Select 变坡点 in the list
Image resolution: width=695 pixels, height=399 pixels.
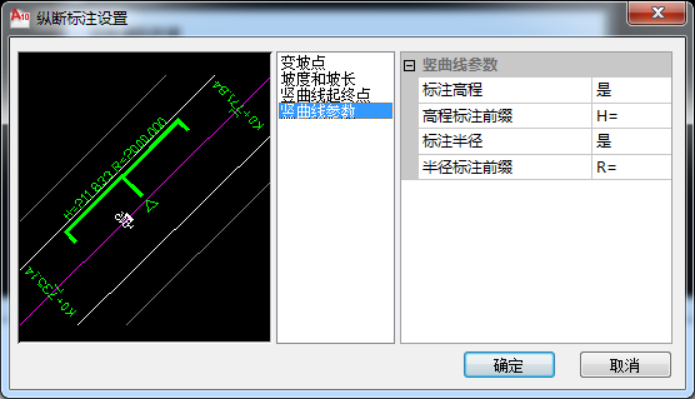(x=303, y=63)
